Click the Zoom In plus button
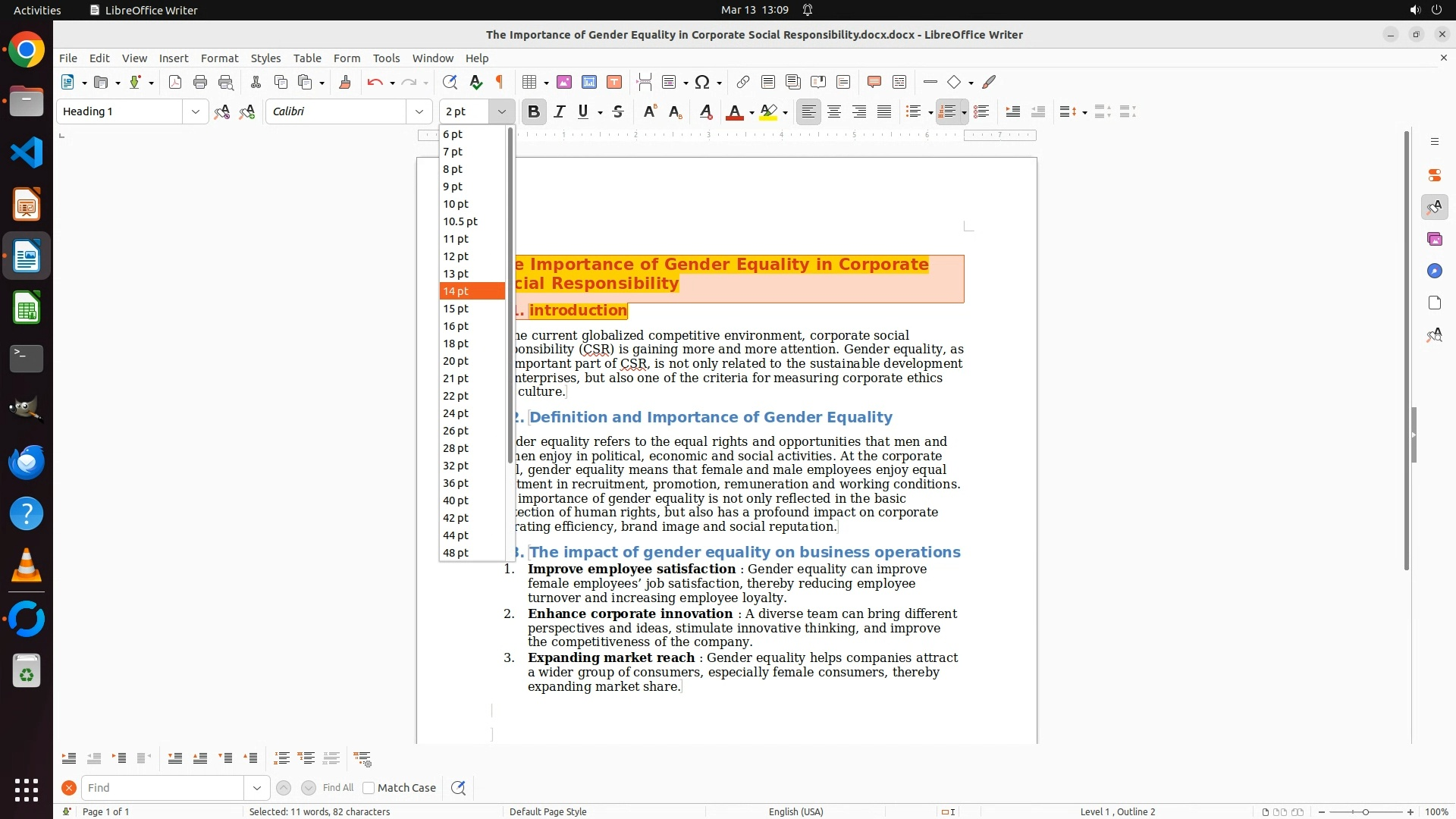 tap(1410, 811)
